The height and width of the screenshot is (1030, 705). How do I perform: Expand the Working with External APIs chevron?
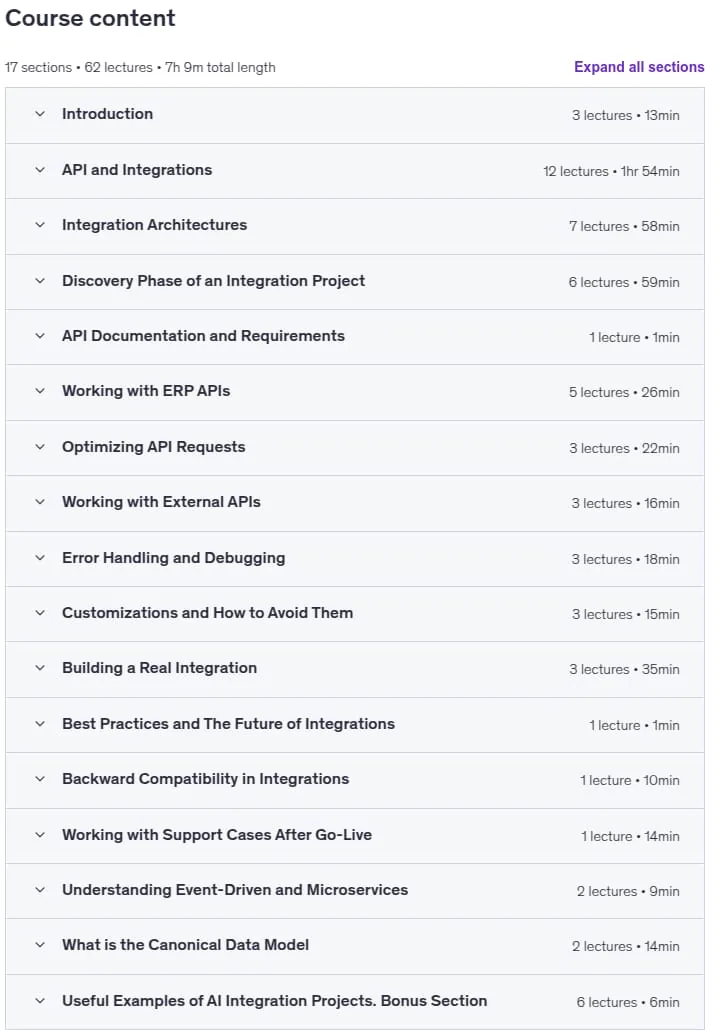coord(40,503)
